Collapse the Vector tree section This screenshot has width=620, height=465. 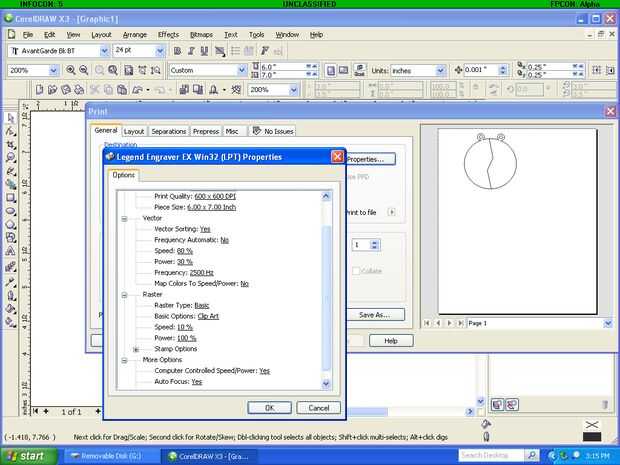coord(124,218)
